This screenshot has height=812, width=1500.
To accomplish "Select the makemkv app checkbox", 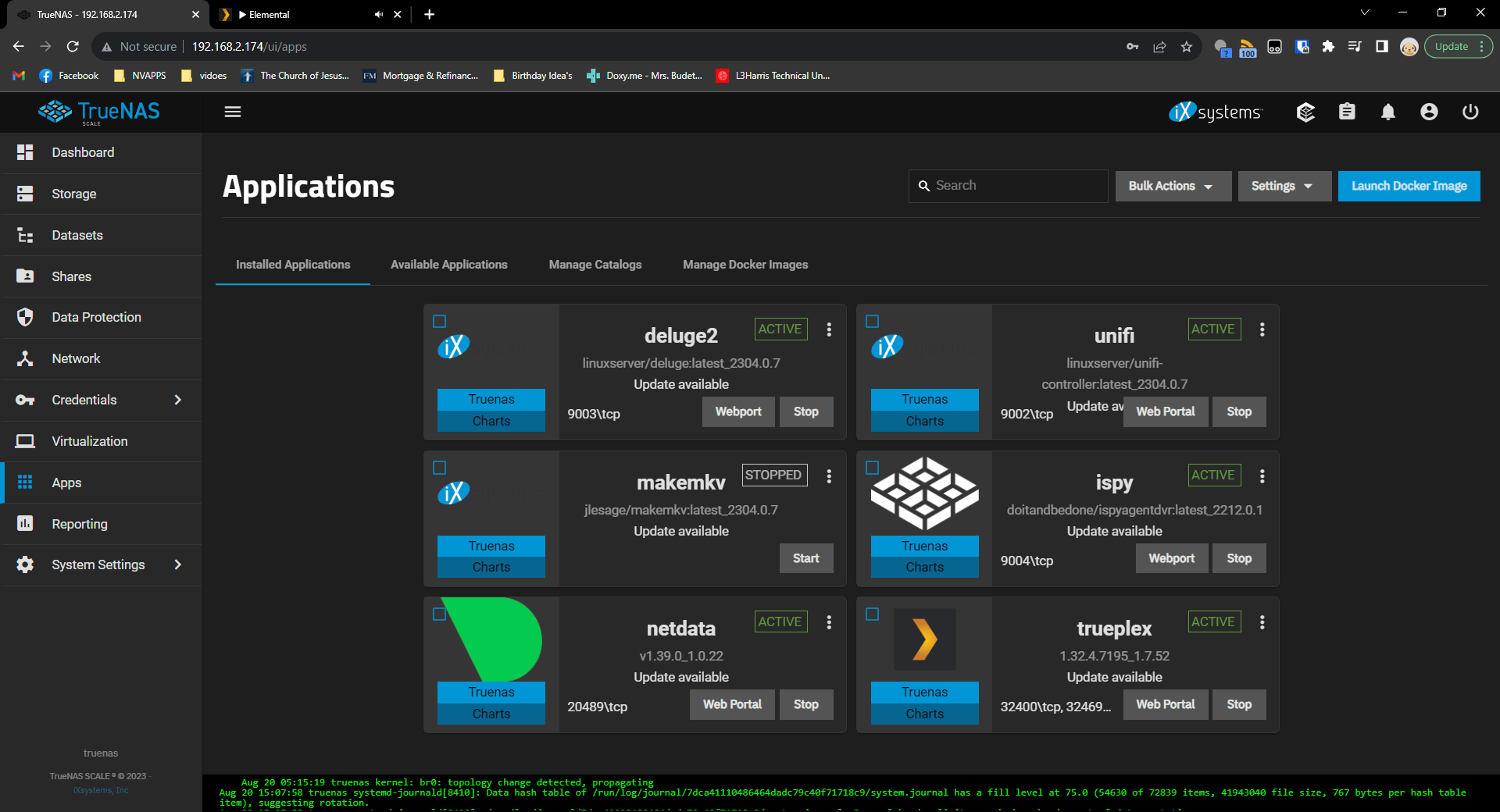I will coord(440,468).
